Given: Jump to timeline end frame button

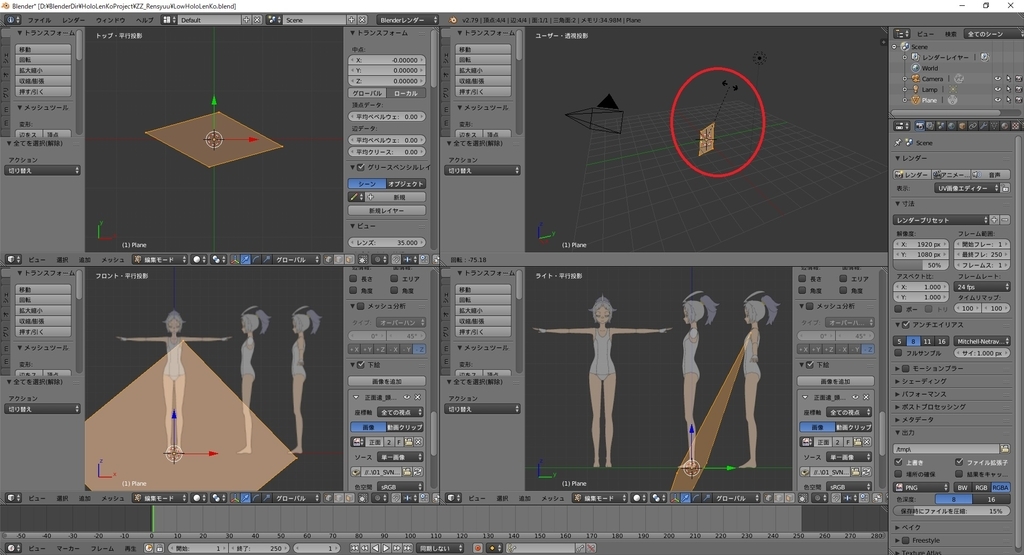Looking at the screenshot, I should (x=408, y=548).
